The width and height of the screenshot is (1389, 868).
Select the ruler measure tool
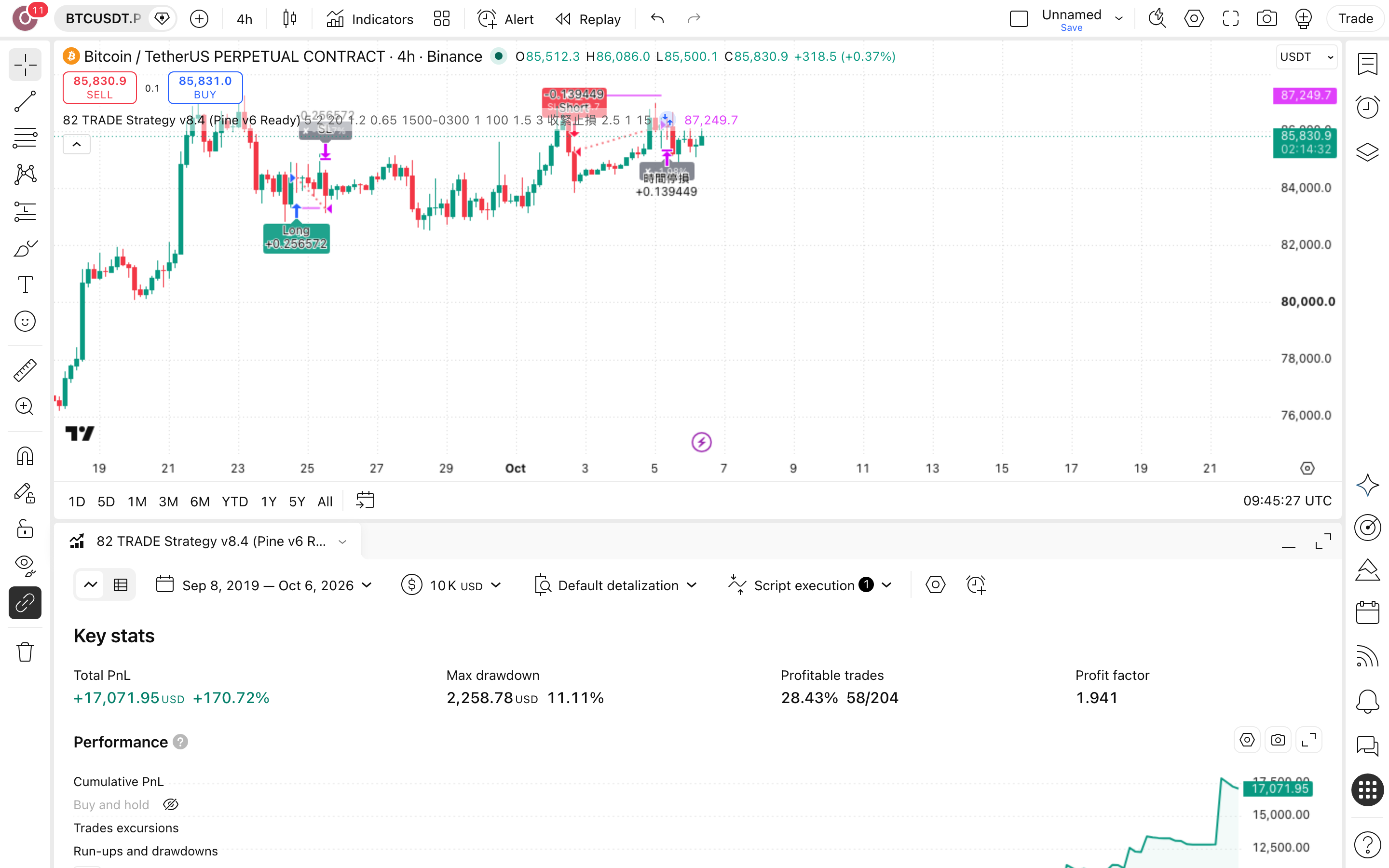pos(25,370)
